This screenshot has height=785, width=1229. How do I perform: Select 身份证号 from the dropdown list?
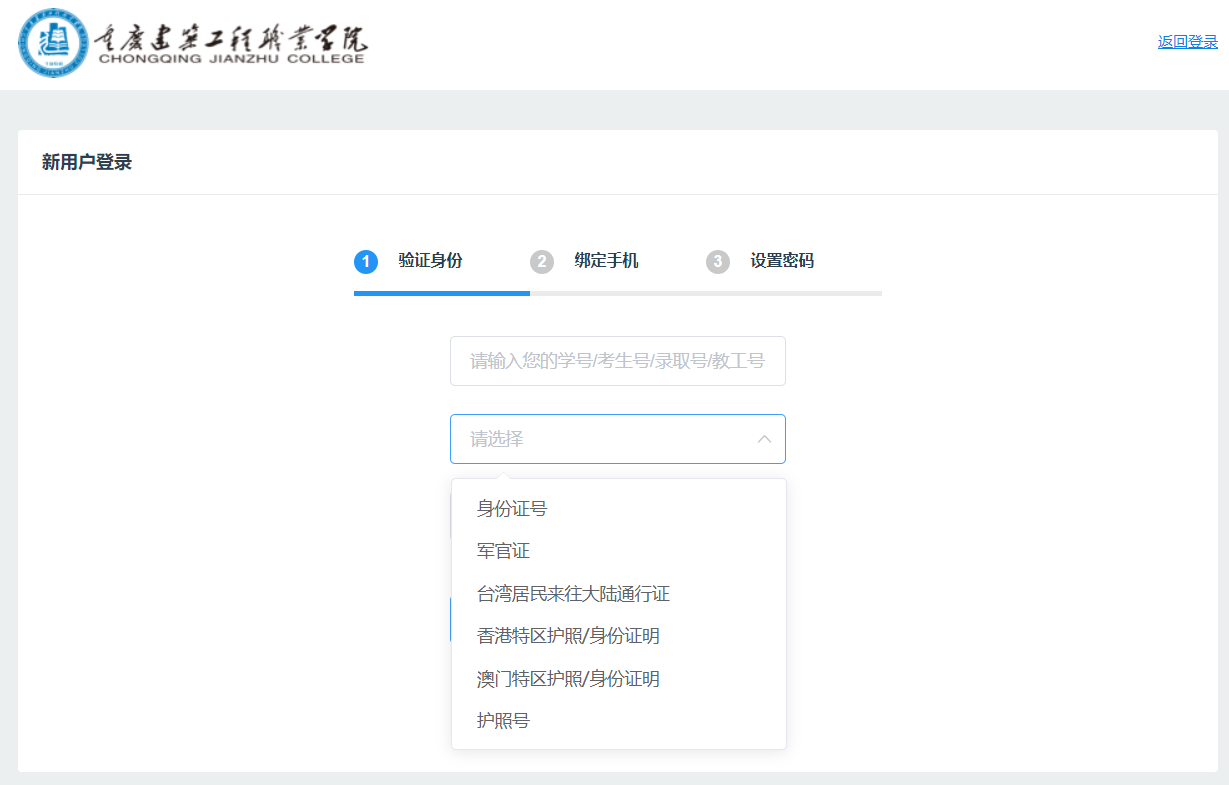point(512,509)
